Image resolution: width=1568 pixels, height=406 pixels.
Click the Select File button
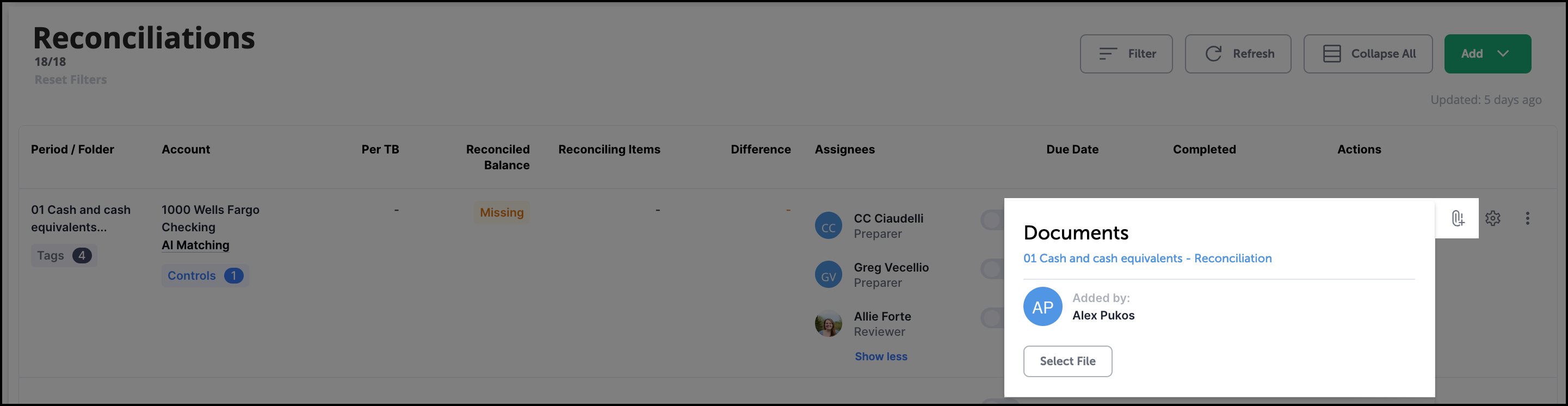pos(1067,361)
